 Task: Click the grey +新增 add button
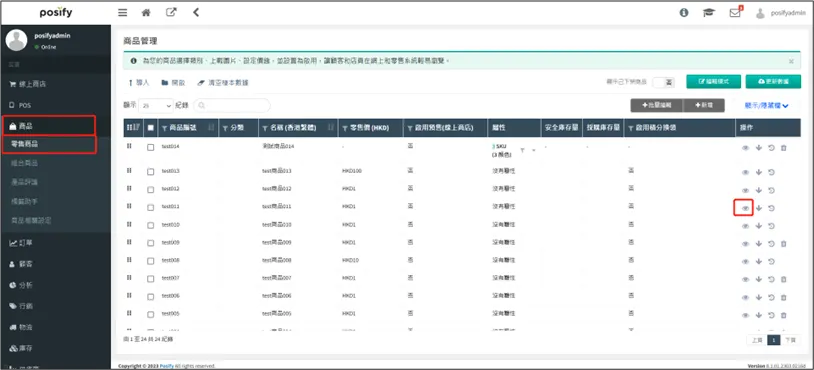coord(704,105)
